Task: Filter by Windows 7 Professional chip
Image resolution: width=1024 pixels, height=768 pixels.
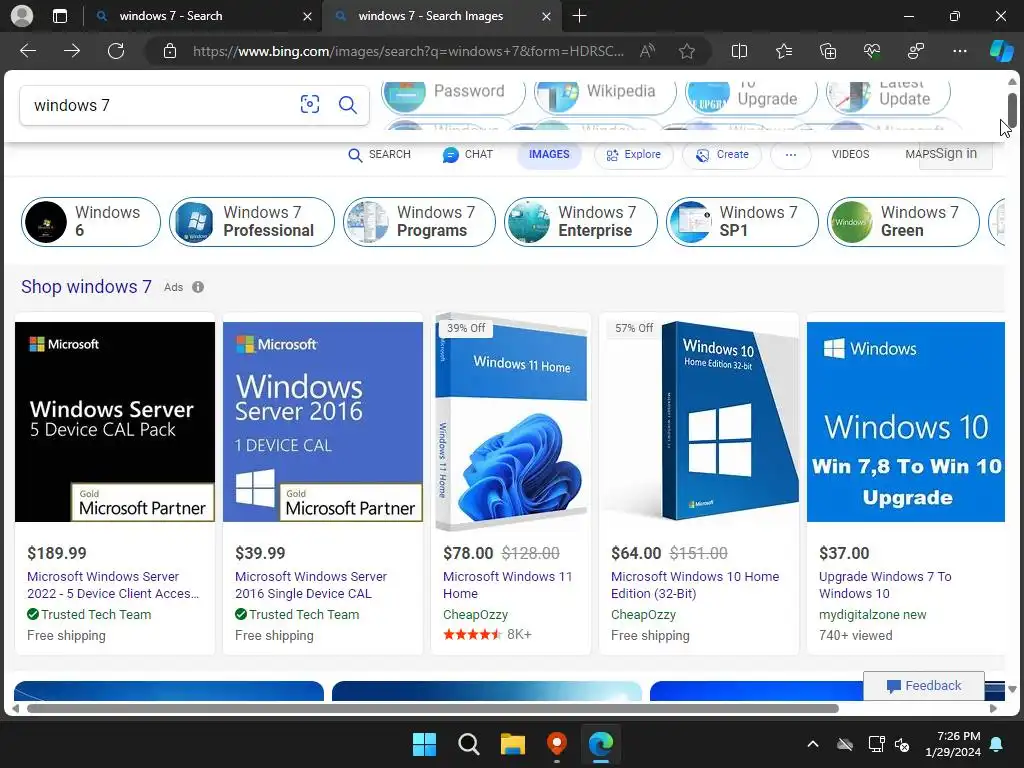Action: point(251,222)
